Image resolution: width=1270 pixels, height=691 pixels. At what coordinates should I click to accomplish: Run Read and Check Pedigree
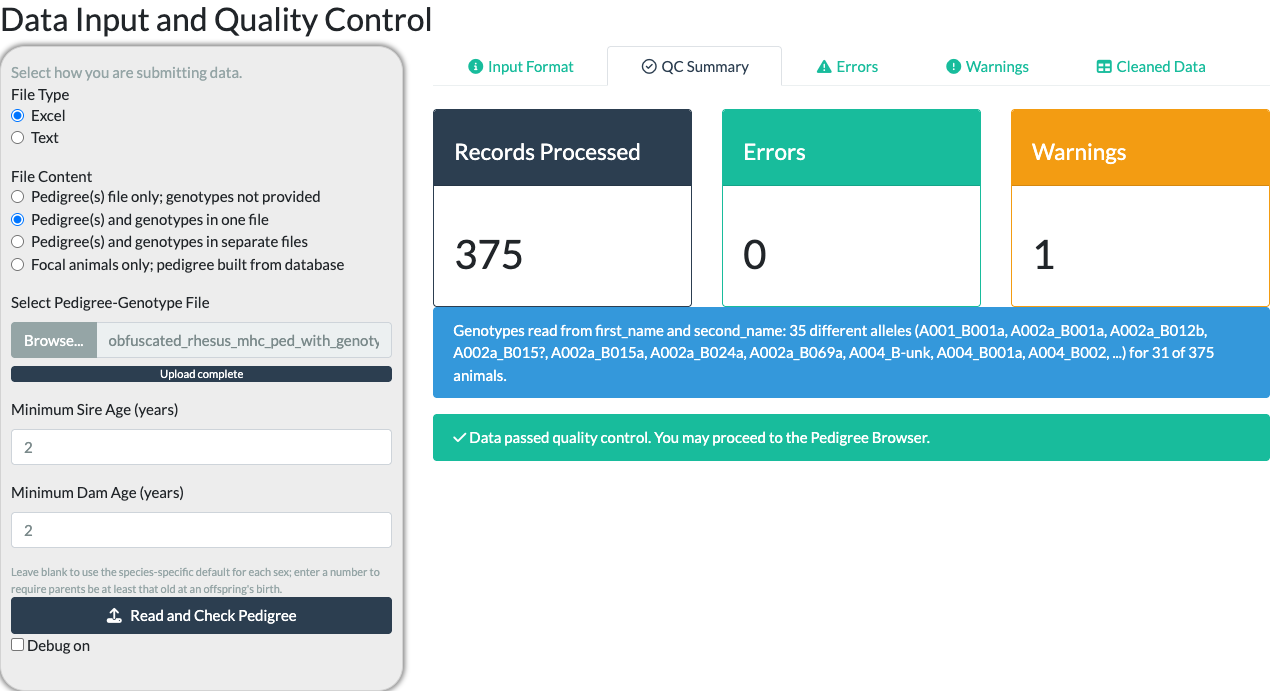201,616
